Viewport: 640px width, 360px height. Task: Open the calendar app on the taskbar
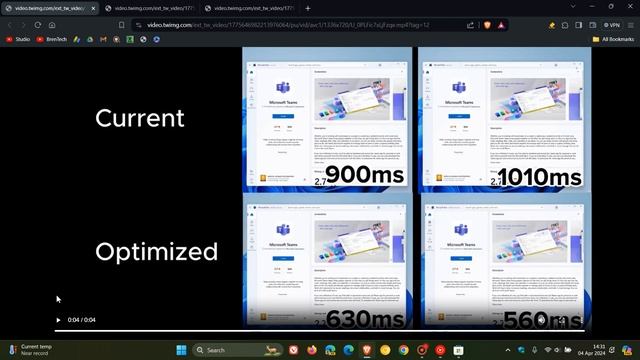(x=458, y=350)
